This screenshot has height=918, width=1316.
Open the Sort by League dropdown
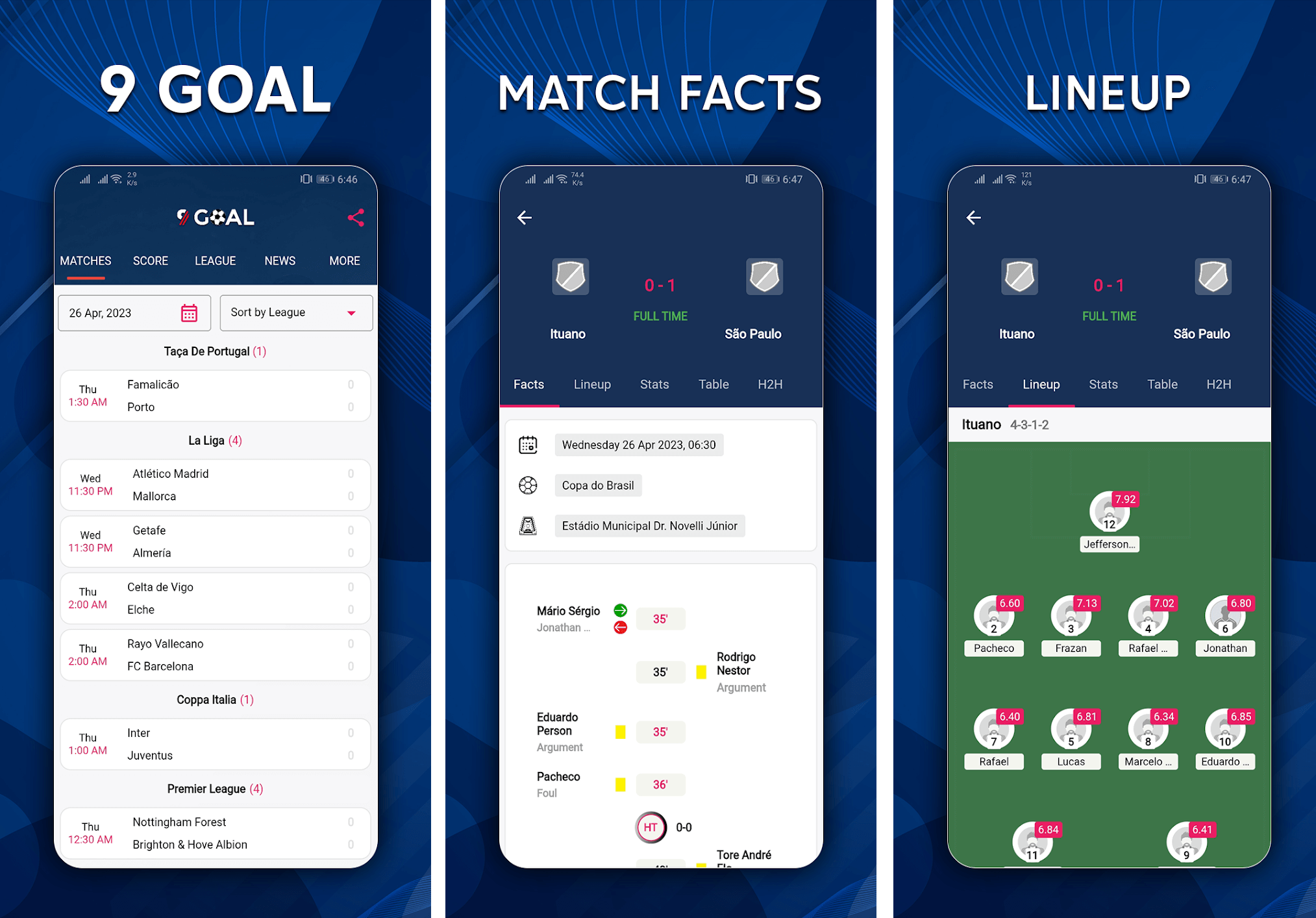[296, 312]
